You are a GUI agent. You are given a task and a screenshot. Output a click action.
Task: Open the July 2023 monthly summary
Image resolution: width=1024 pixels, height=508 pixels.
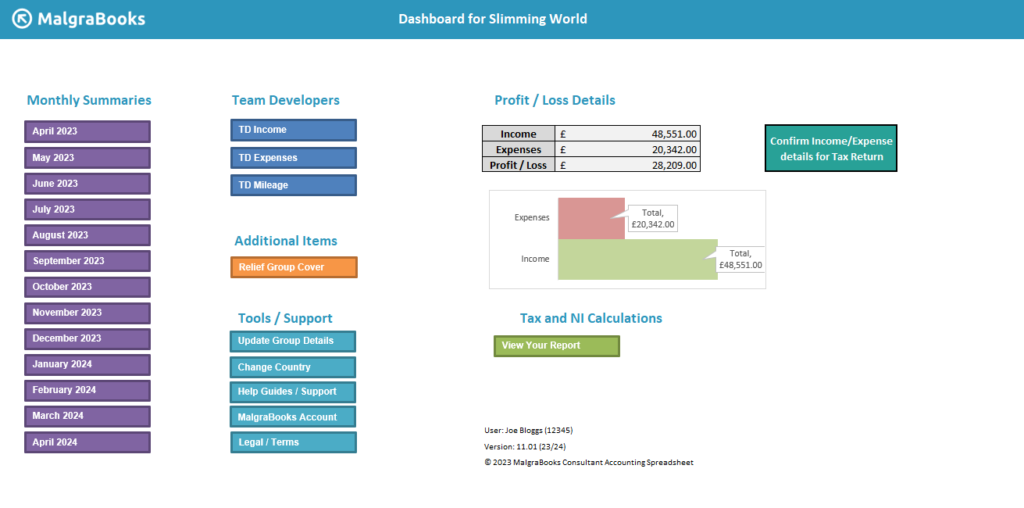88,210
